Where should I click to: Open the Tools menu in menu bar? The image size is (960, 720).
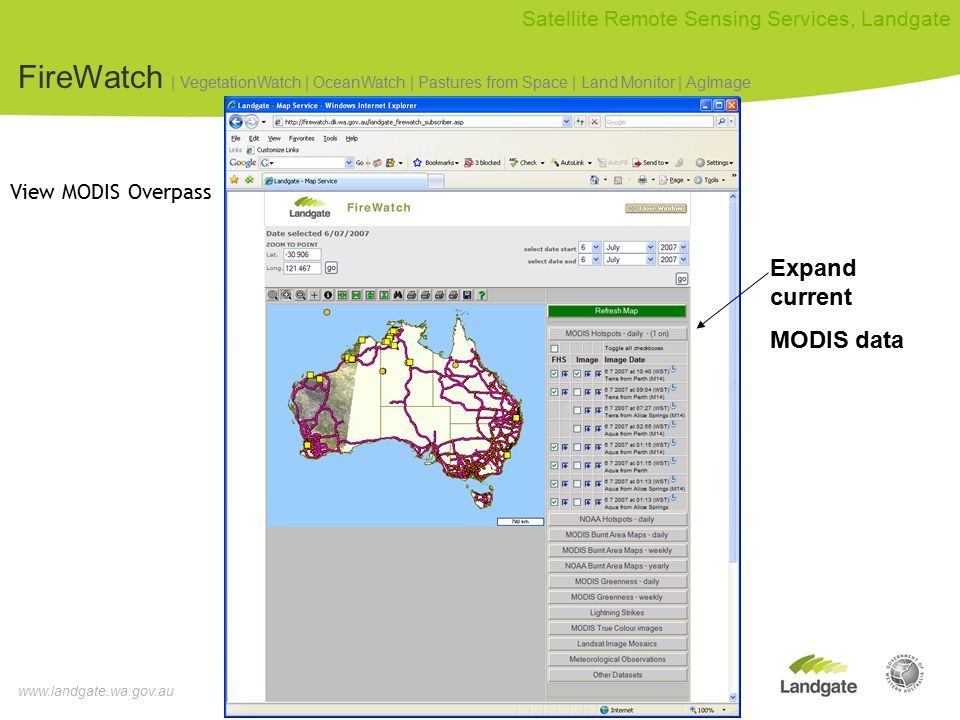[x=330, y=138]
